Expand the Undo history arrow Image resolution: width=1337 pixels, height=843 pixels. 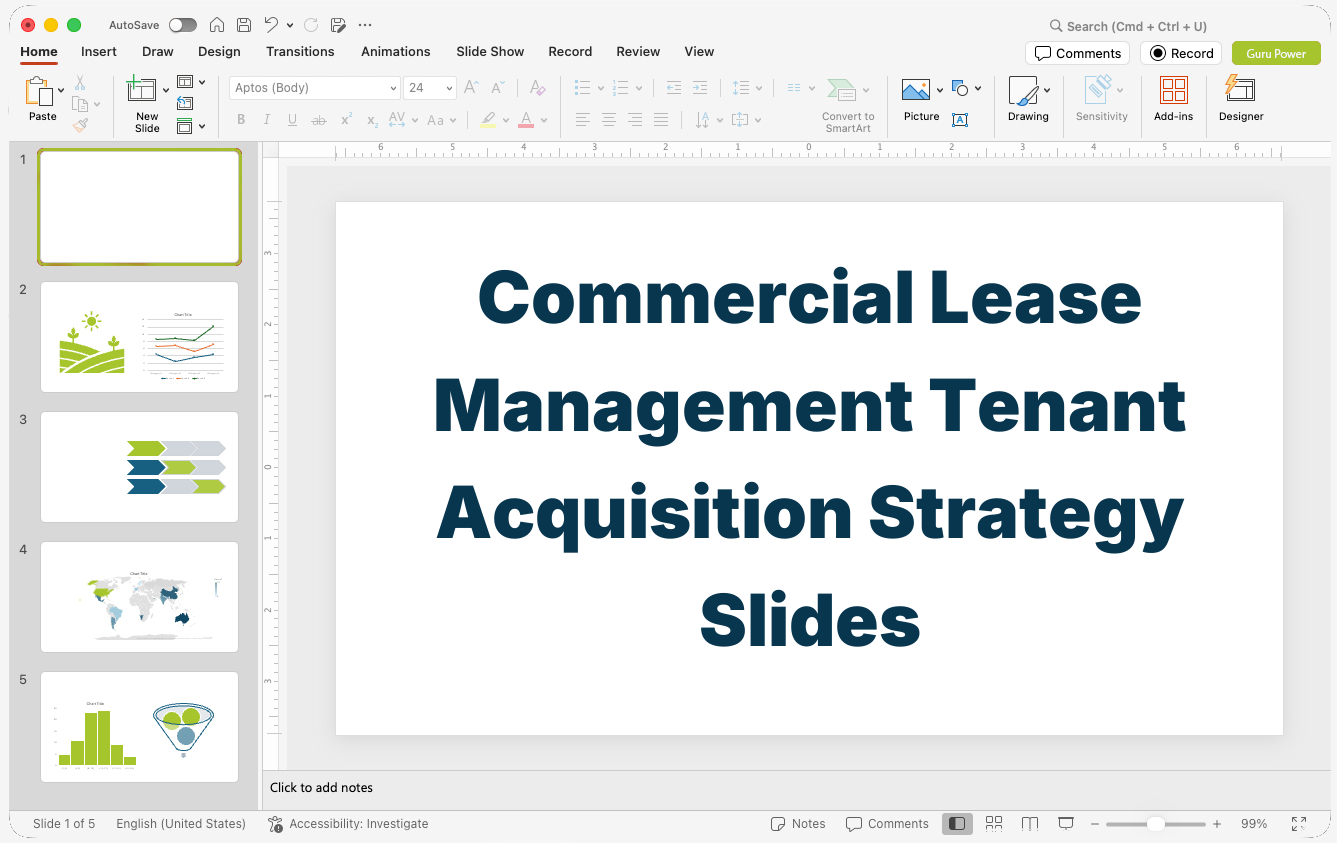290,26
